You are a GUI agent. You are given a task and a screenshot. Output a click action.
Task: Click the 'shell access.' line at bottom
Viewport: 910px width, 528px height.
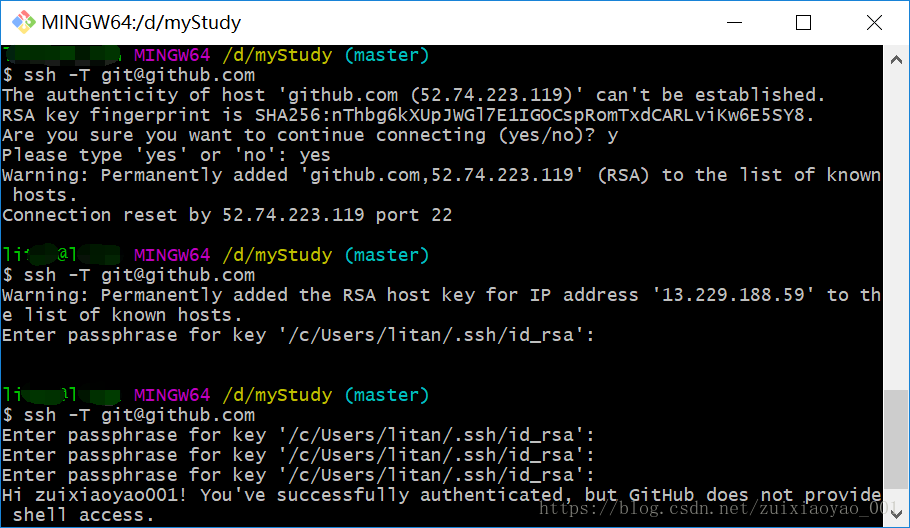(x=84, y=515)
